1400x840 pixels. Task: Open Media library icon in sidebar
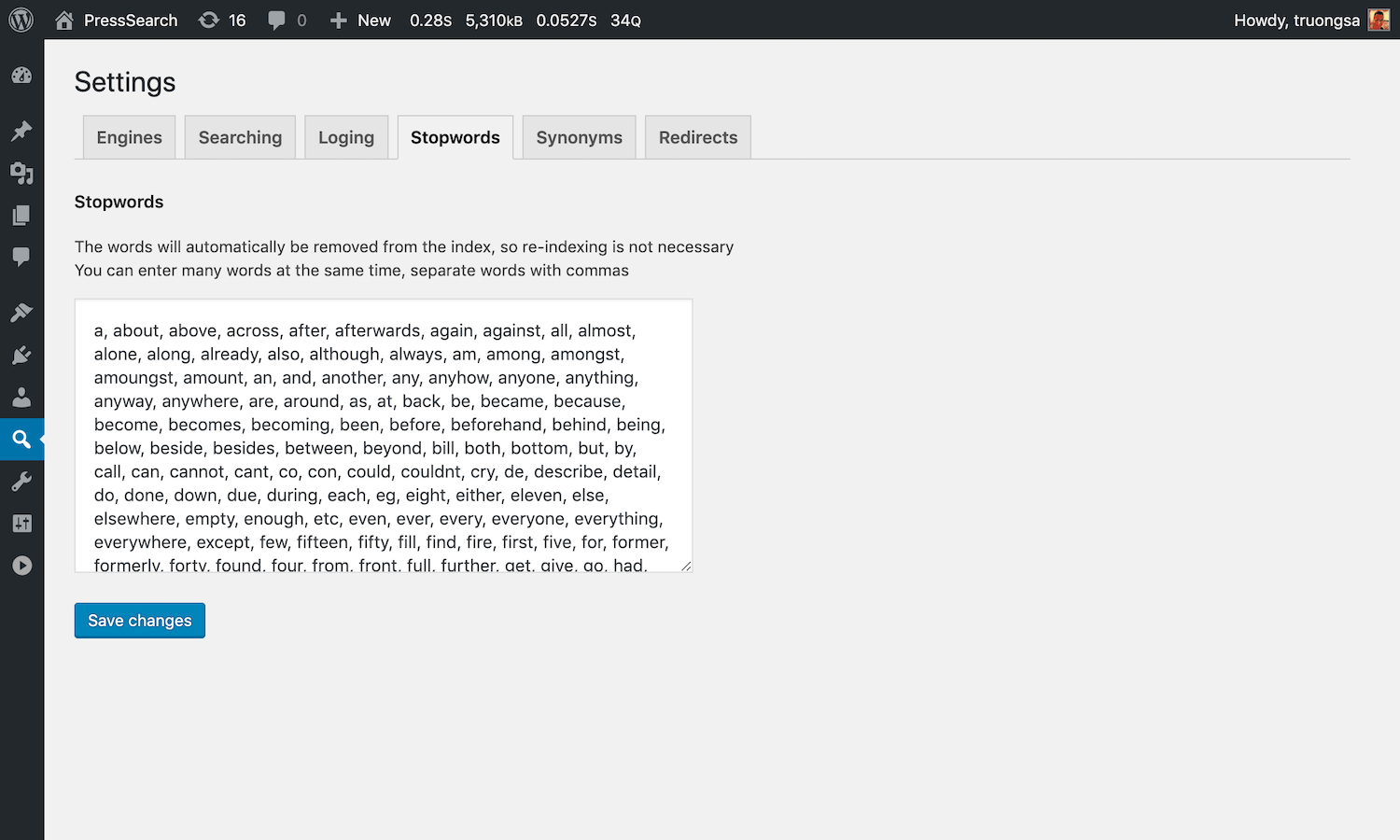tap(21, 174)
